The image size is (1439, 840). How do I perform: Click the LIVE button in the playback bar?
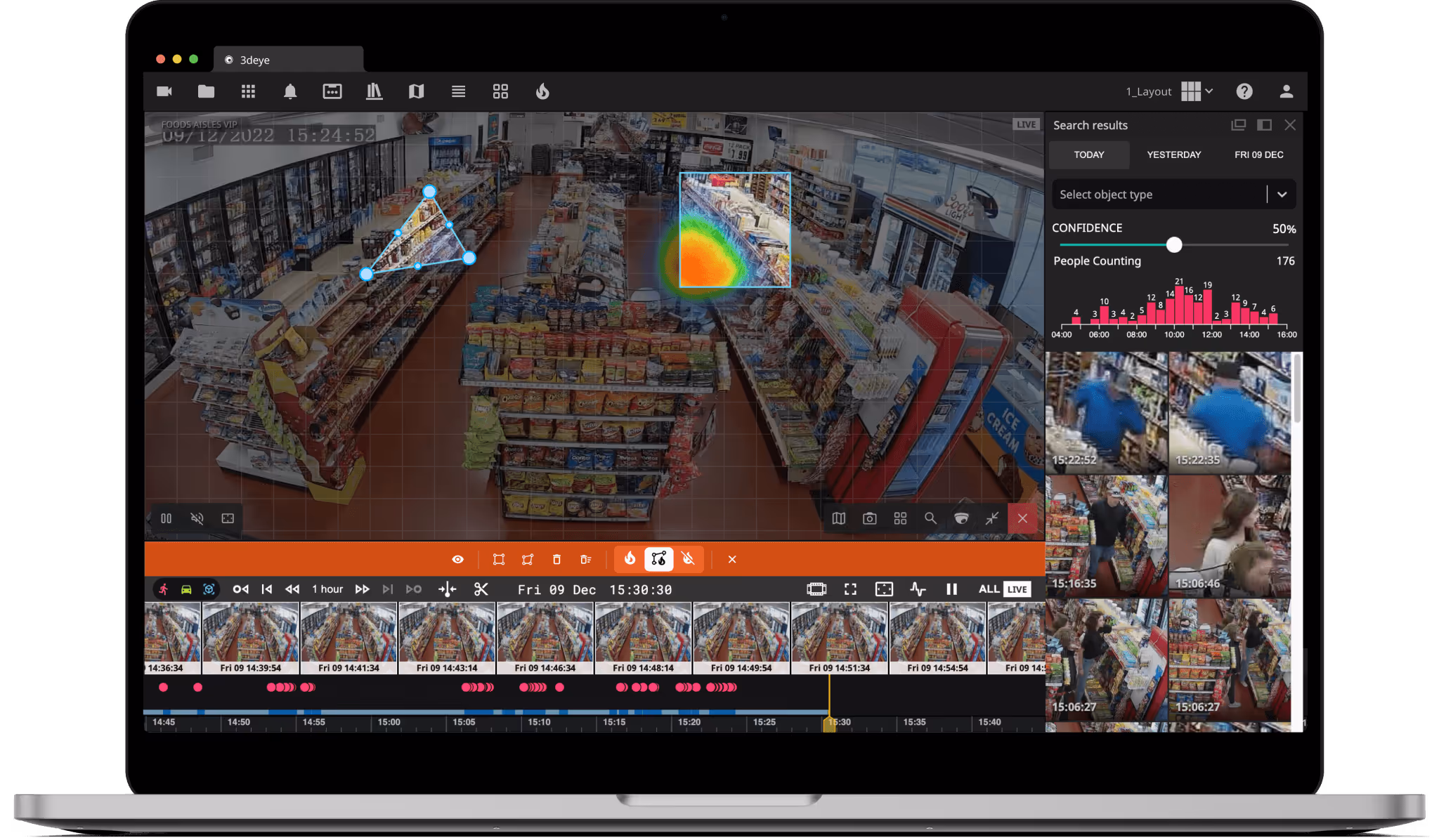click(x=1017, y=589)
